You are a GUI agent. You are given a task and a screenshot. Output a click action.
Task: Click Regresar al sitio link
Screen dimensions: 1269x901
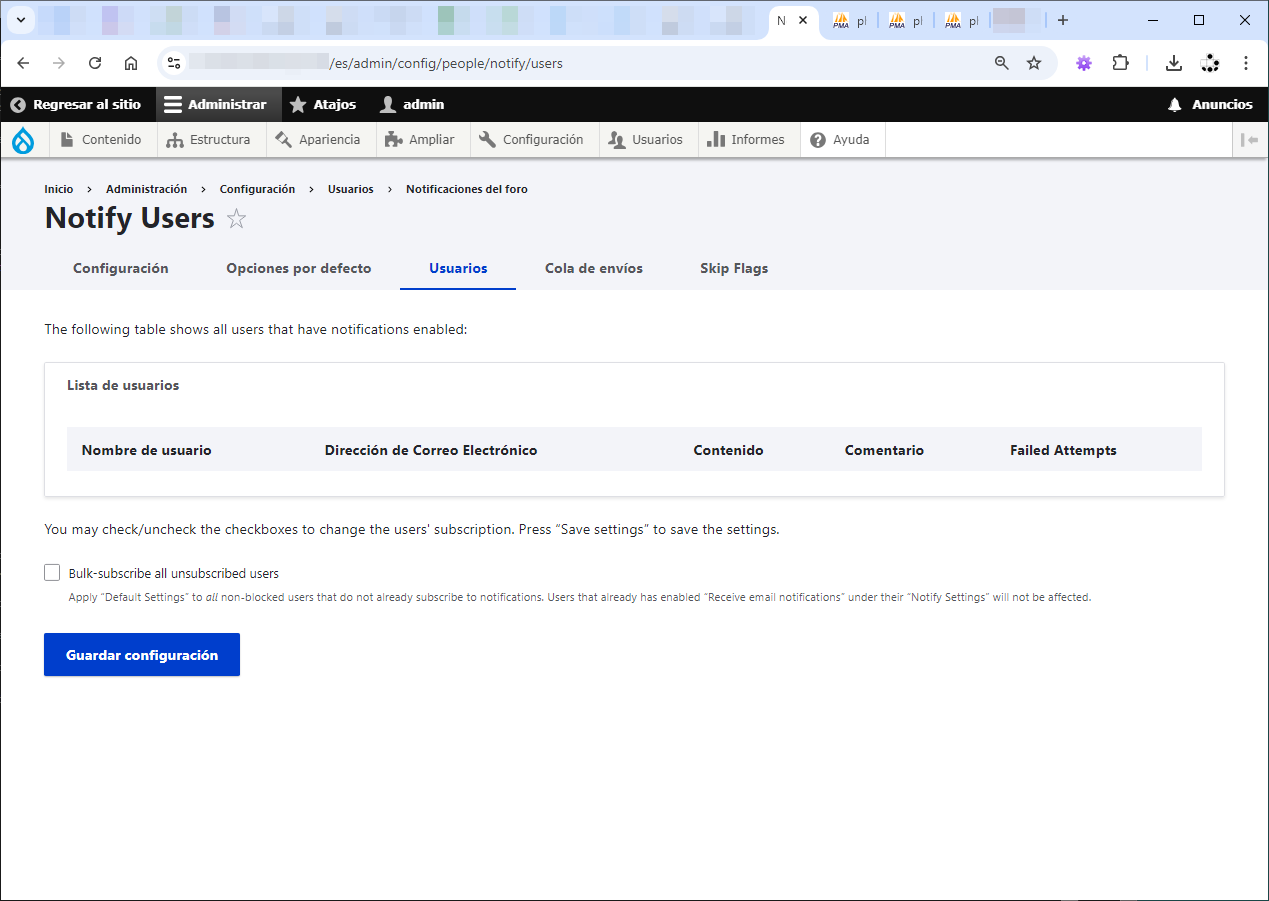click(x=76, y=105)
